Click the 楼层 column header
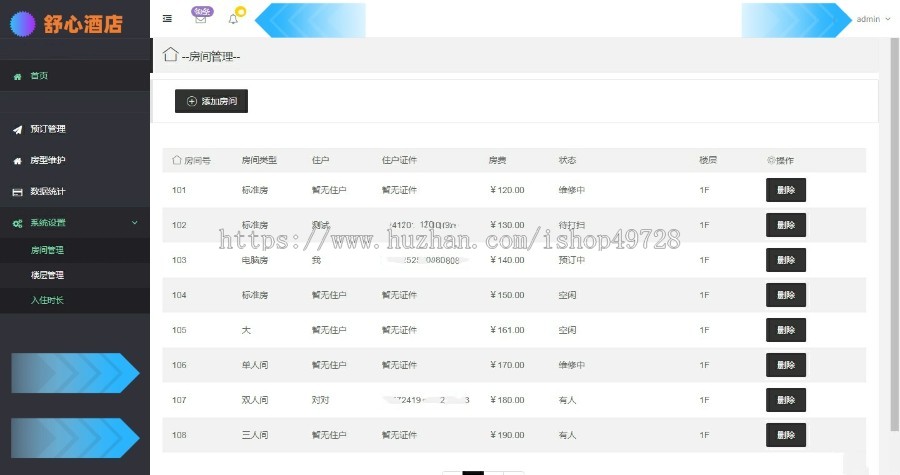 (x=708, y=160)
